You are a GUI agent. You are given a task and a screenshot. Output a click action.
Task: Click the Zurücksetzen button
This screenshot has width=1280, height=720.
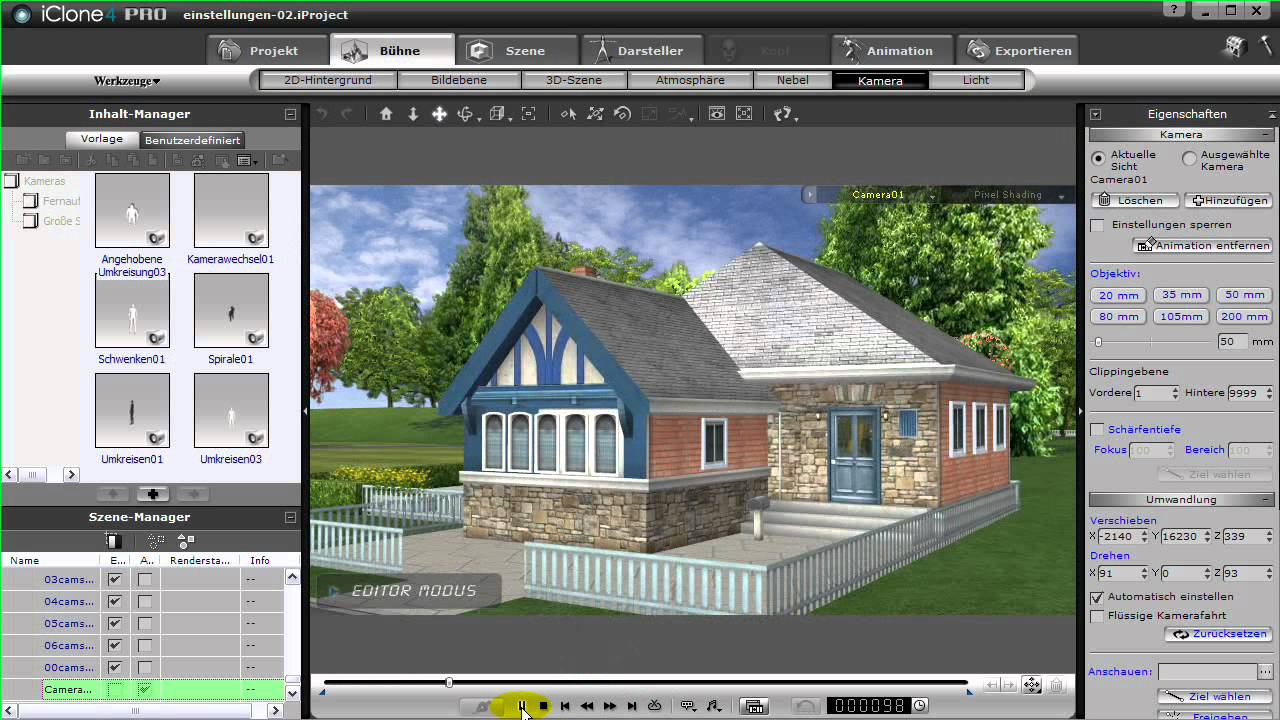tap(1218, 635)
